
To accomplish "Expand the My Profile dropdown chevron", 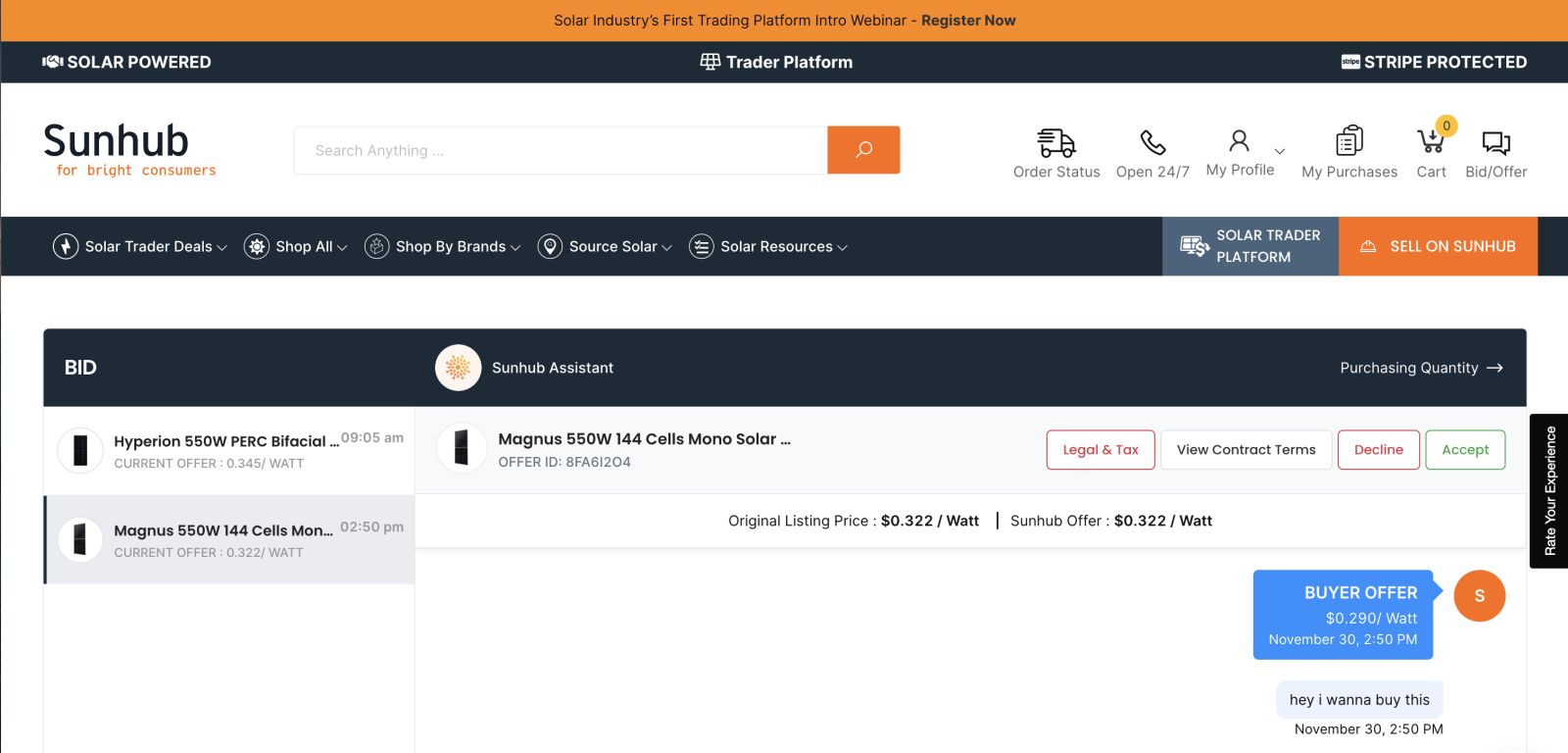I will pos(1279,151).
